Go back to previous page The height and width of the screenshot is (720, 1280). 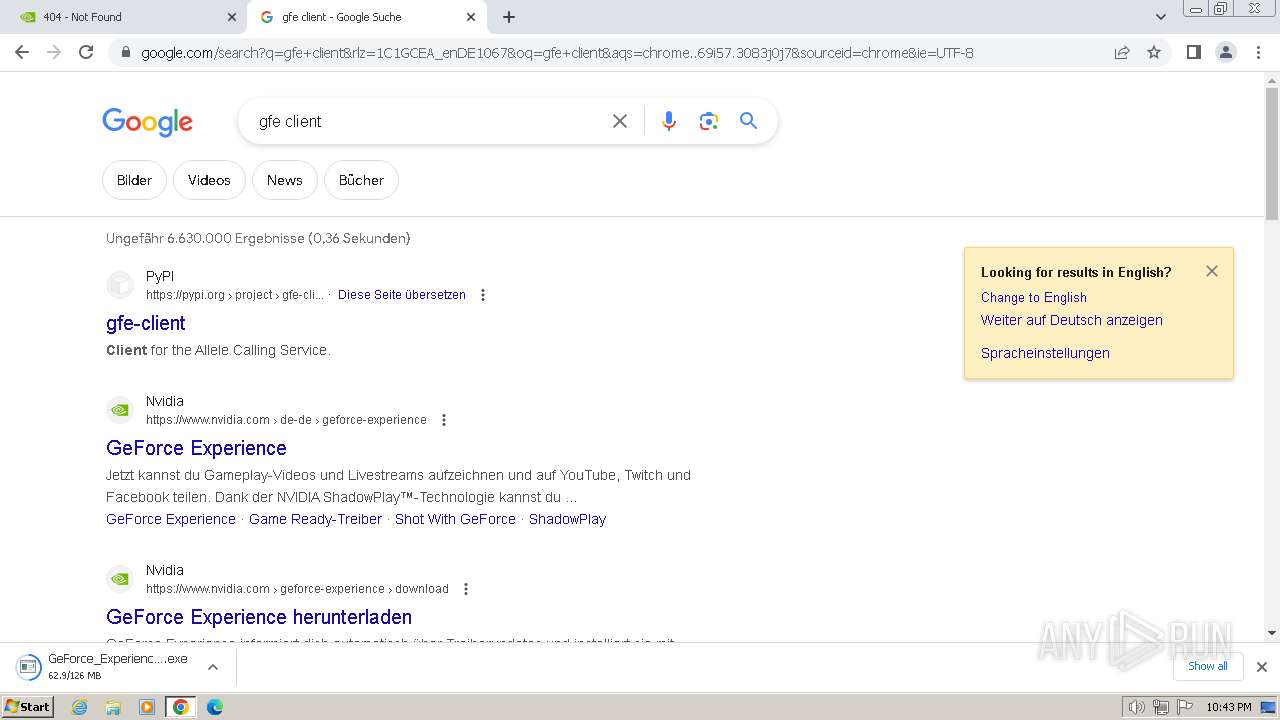[22, 52]
